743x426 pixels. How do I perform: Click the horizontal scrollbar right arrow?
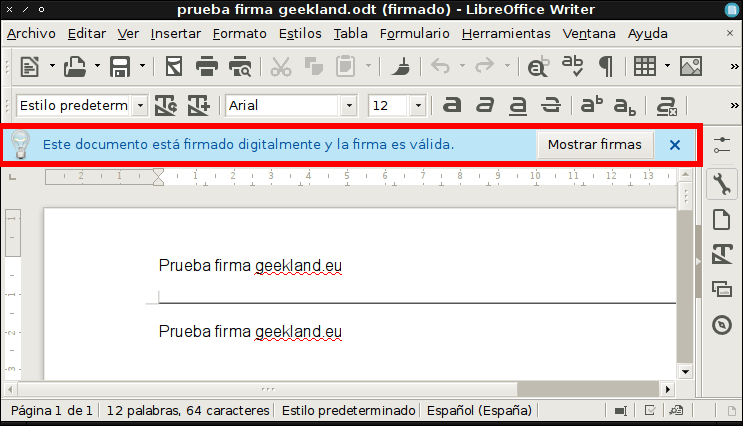[668, 390]
